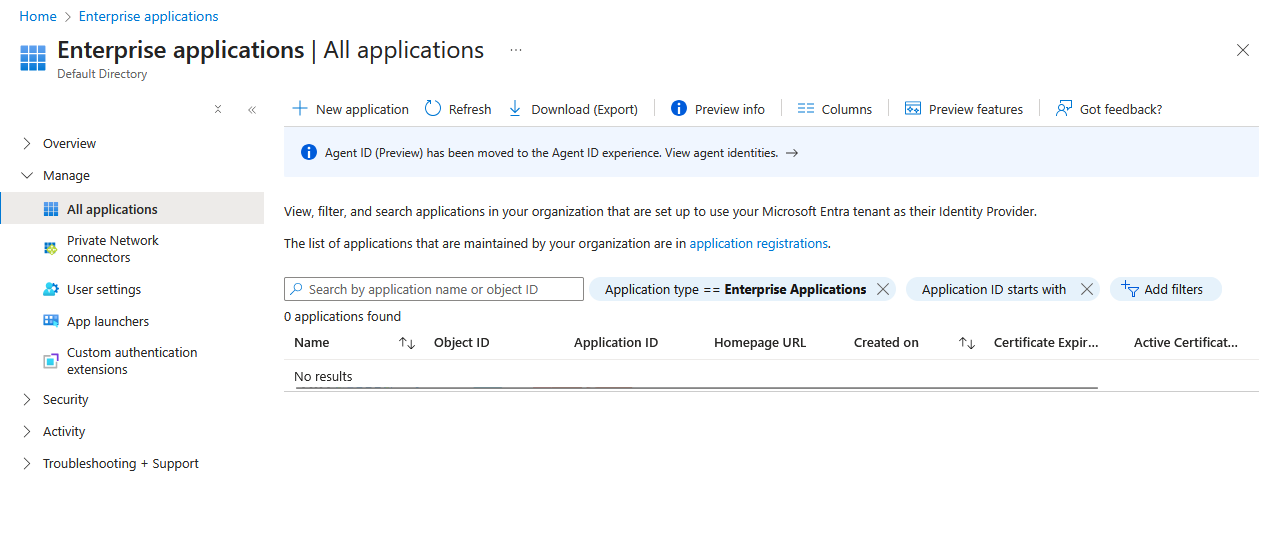The width and height of the screenshot is (1276, 538).
Task: Go to Home breadcrumb
Action: tap(38, 16)
